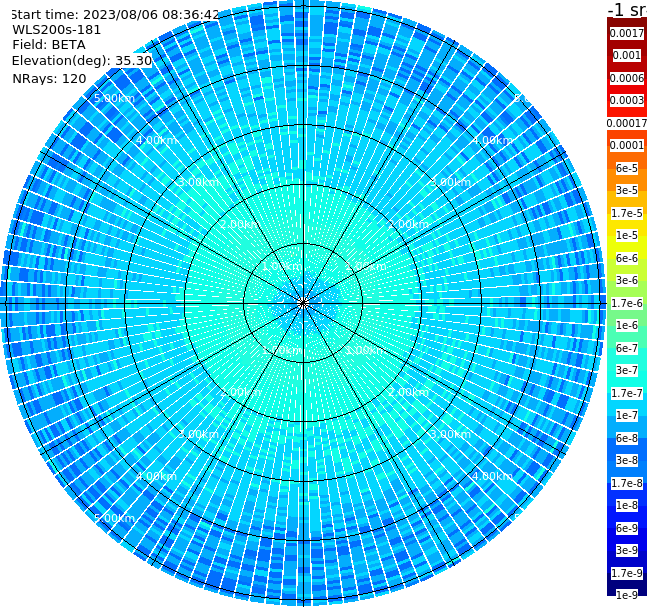
Task: Click the Field: BETA label
Action: [49, 45]
